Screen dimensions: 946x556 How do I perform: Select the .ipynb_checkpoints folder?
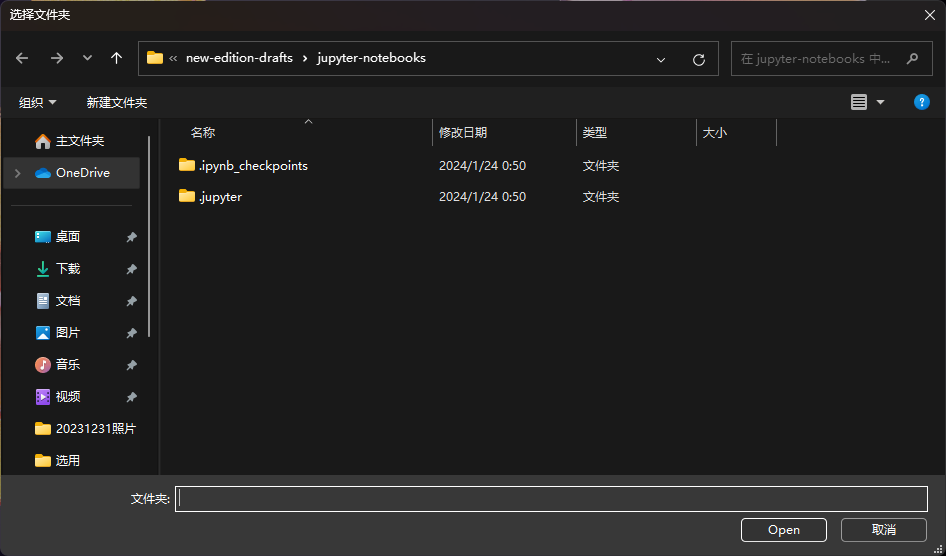(x=253, y=165)
